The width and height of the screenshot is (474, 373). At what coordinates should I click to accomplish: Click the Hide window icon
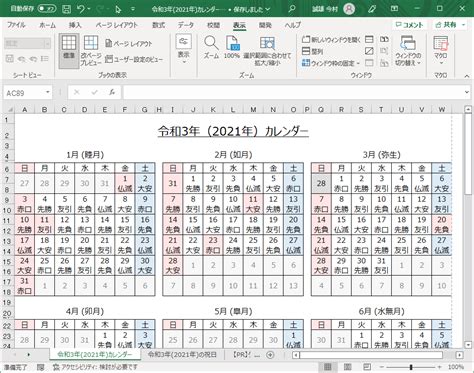pos(369,51)
